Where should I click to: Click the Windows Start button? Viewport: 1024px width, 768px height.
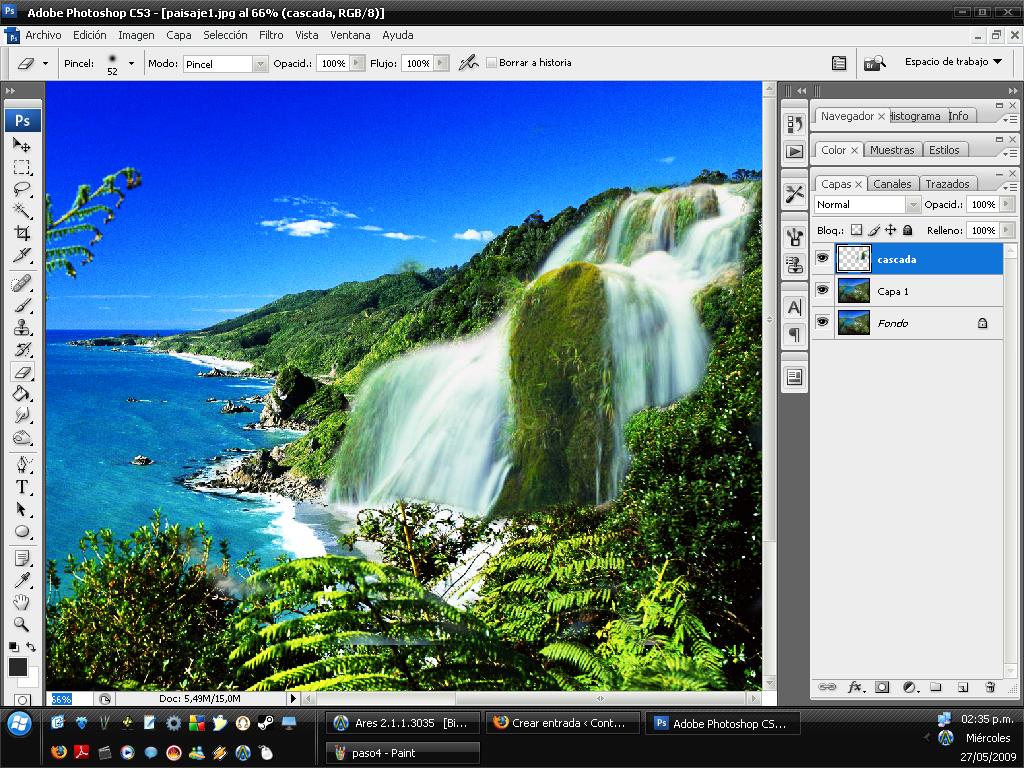coord(20,724)
